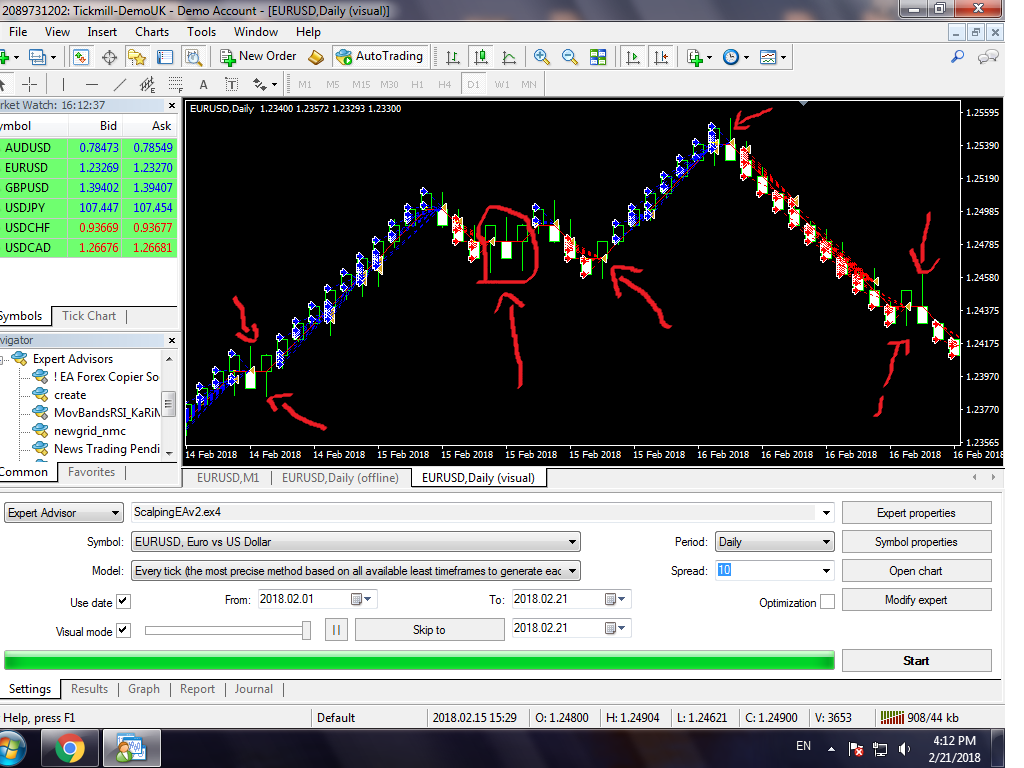Select the text label tool
Screen dimensions: 1024x768
[x=204, y=84]
